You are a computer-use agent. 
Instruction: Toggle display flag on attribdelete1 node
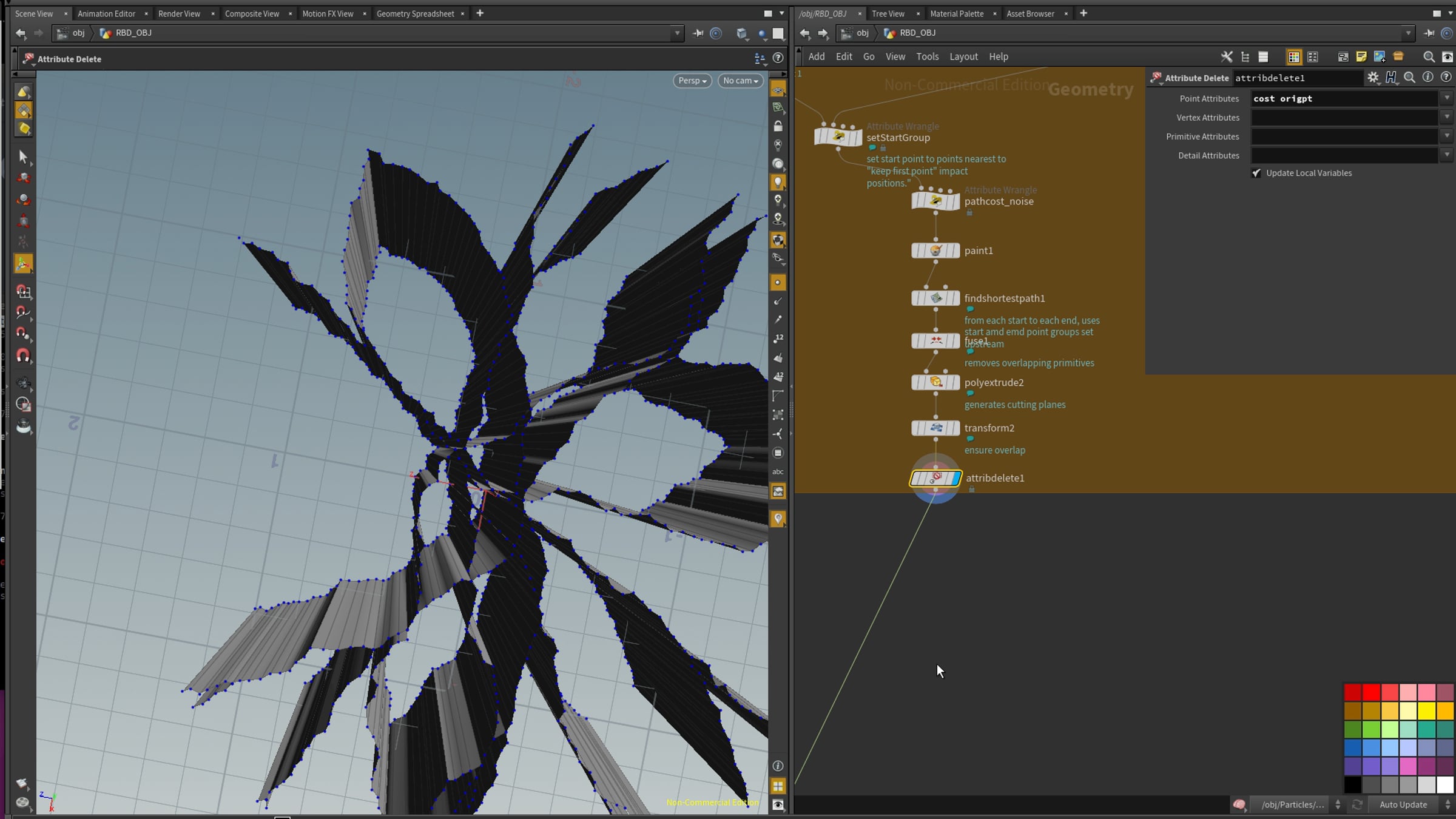[955, 479]
